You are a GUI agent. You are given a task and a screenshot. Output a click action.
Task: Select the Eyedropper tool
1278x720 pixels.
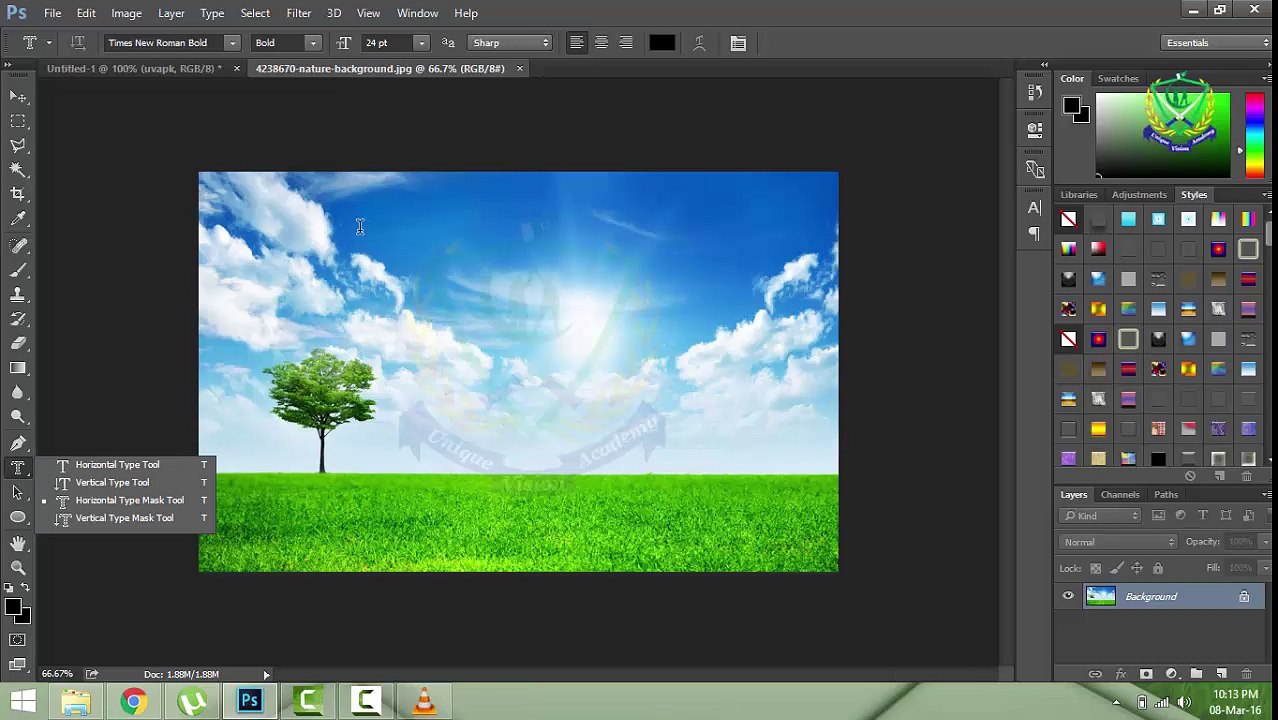tap(18, 219)
